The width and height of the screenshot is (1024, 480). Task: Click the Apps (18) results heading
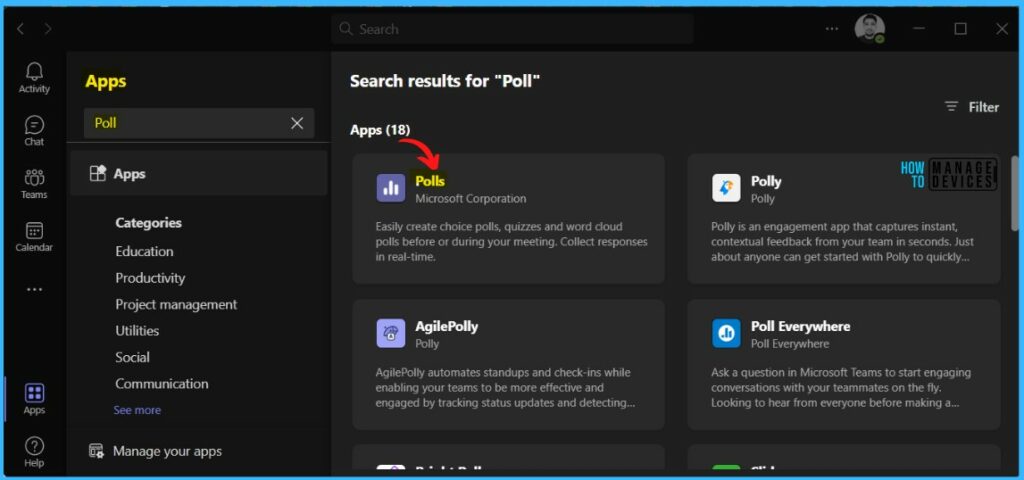pos(380,130)
